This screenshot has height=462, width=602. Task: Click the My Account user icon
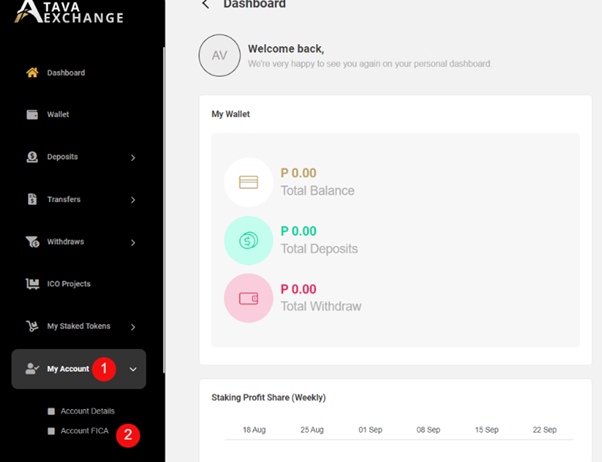[x=32, y=369]
